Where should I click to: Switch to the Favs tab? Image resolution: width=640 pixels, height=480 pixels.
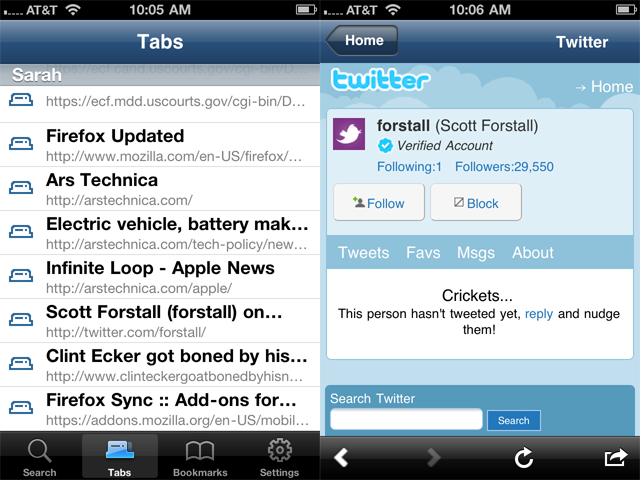pos(423,253)
